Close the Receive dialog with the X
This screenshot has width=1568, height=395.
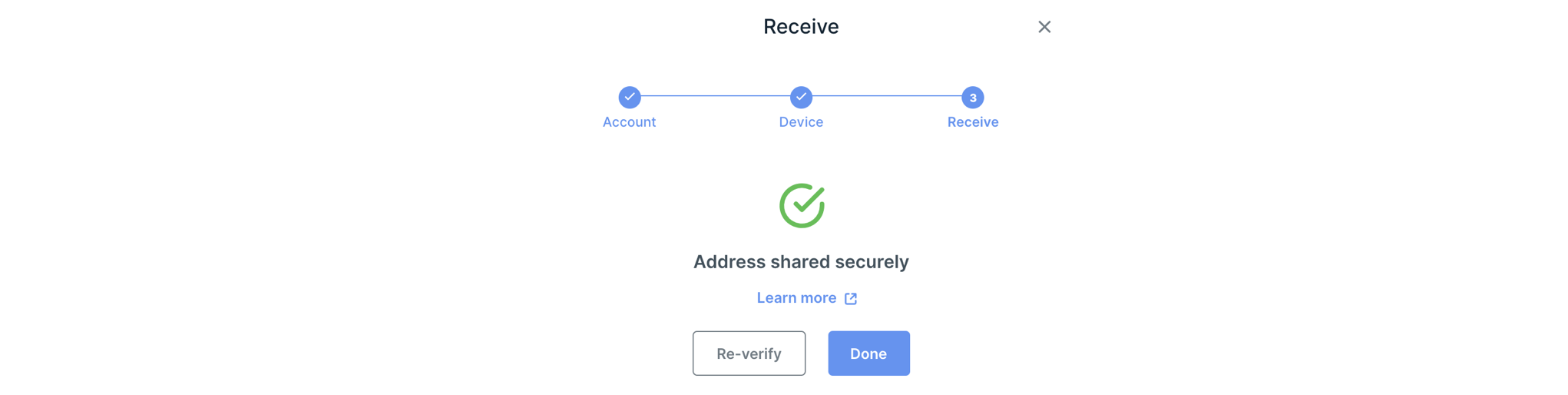[x=1044, y=27]
